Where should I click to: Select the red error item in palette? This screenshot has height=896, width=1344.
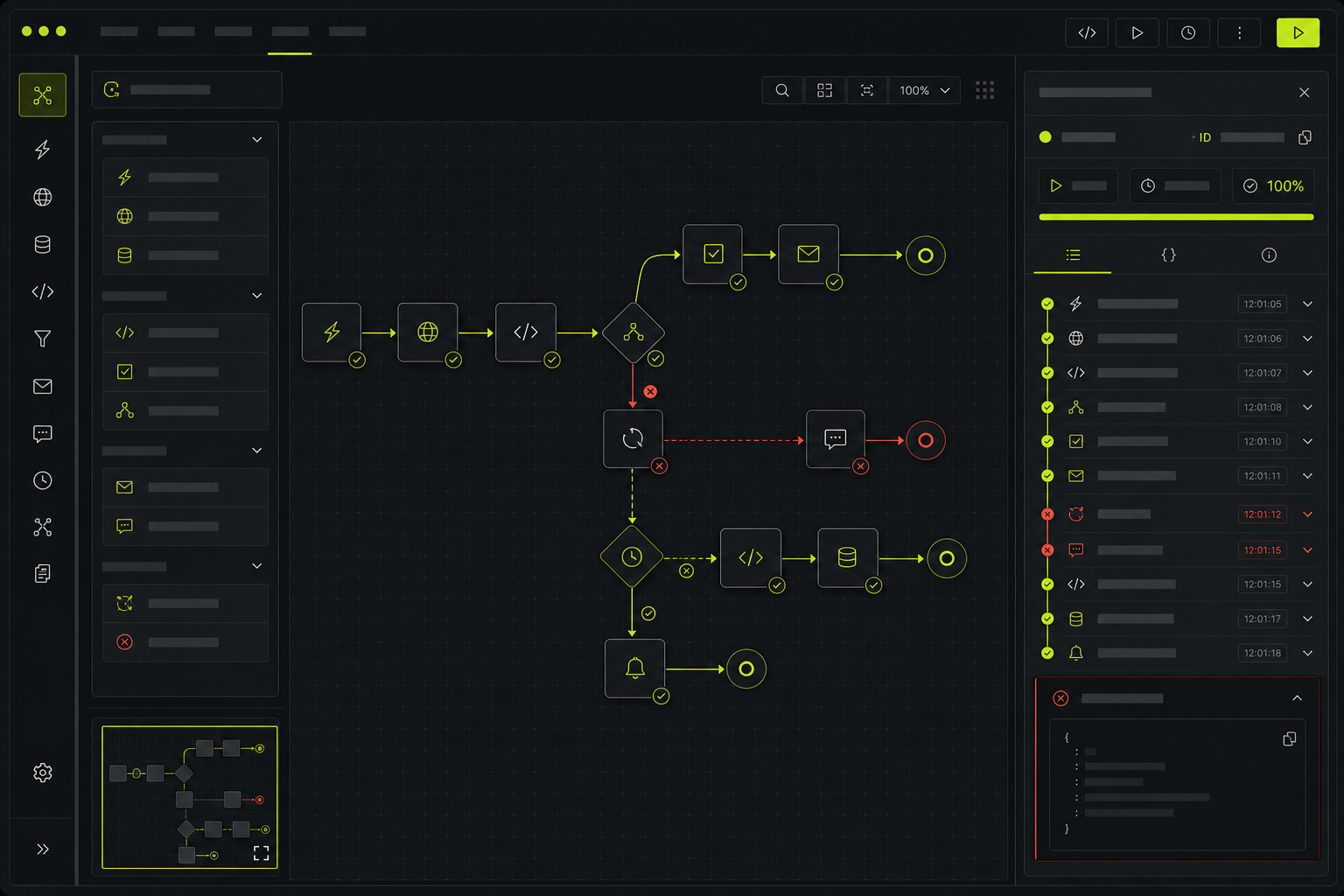(185, 642)
